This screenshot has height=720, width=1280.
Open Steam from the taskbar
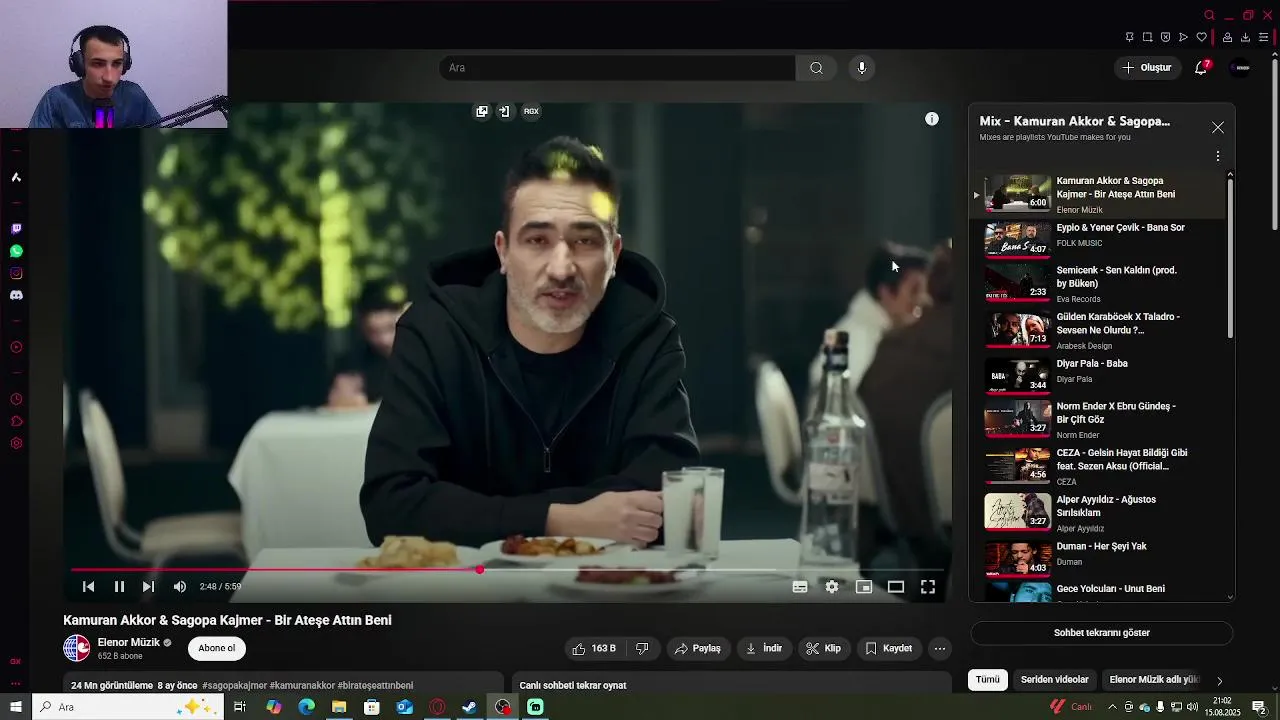(469, 707)
